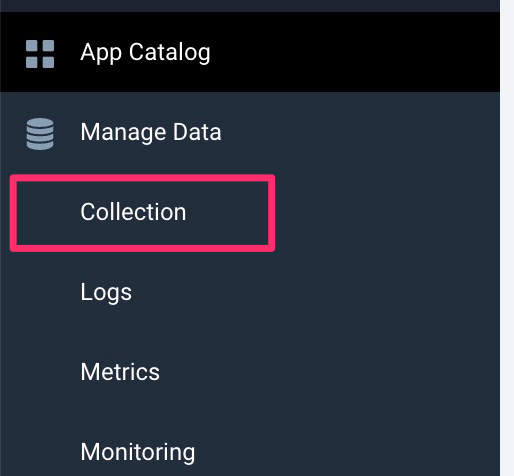Expand the Manage Data section
Viewport: 514px width, 476px height.
[x=250, y=132]
